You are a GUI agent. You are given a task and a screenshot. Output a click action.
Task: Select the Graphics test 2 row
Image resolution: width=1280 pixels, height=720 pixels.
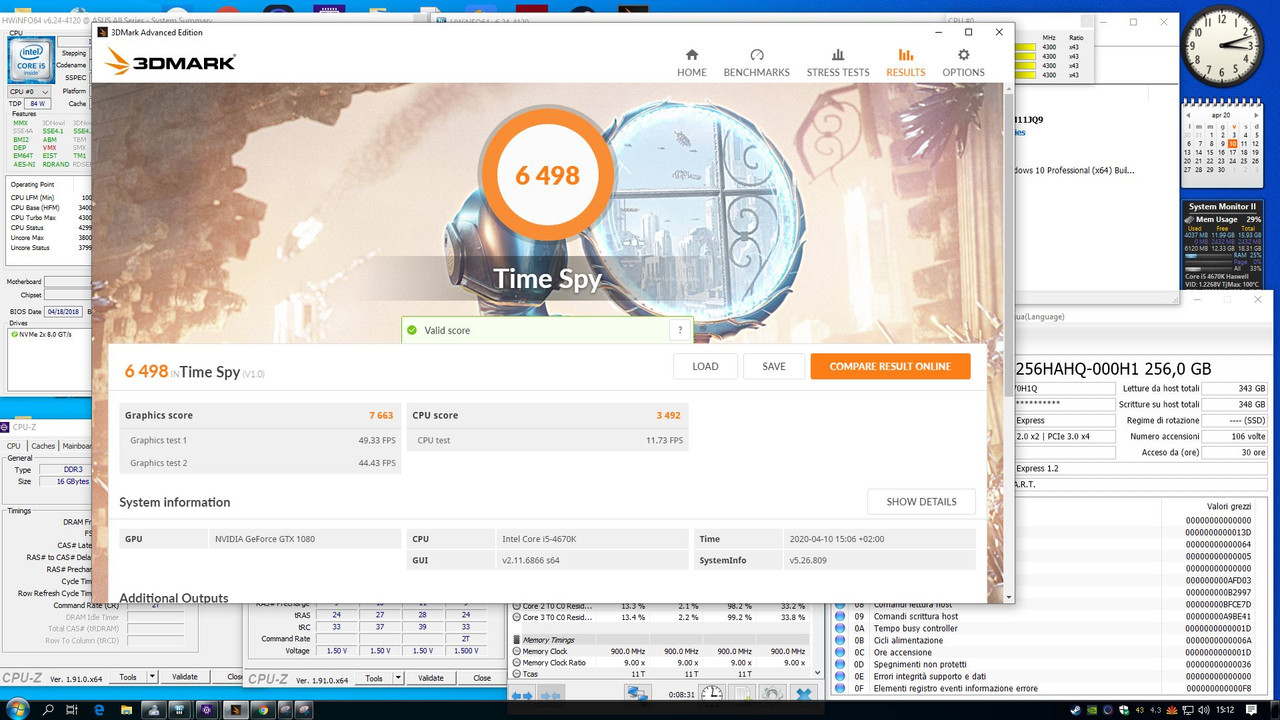click(x=260, y=463)
